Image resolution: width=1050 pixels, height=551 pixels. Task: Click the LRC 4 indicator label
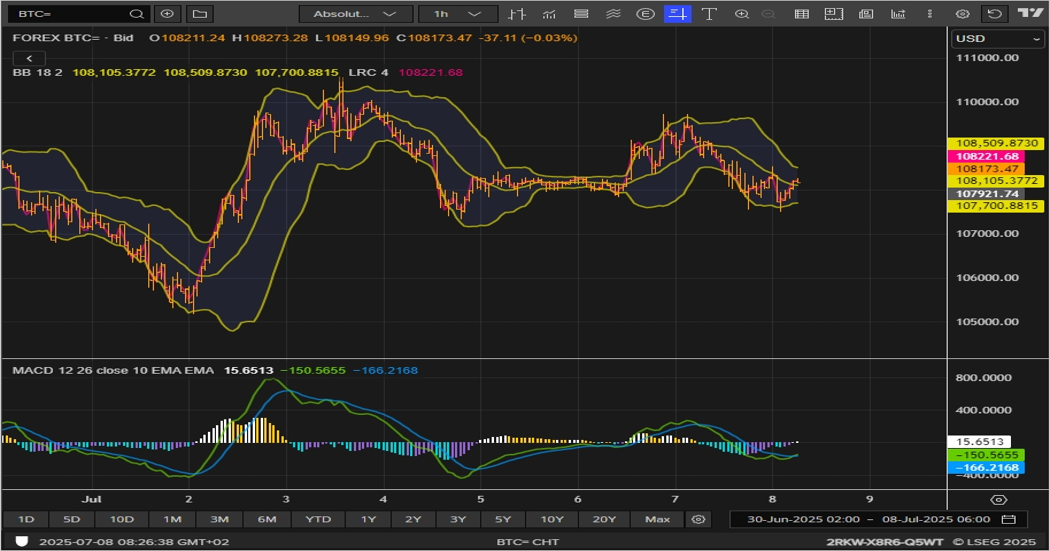368,72
